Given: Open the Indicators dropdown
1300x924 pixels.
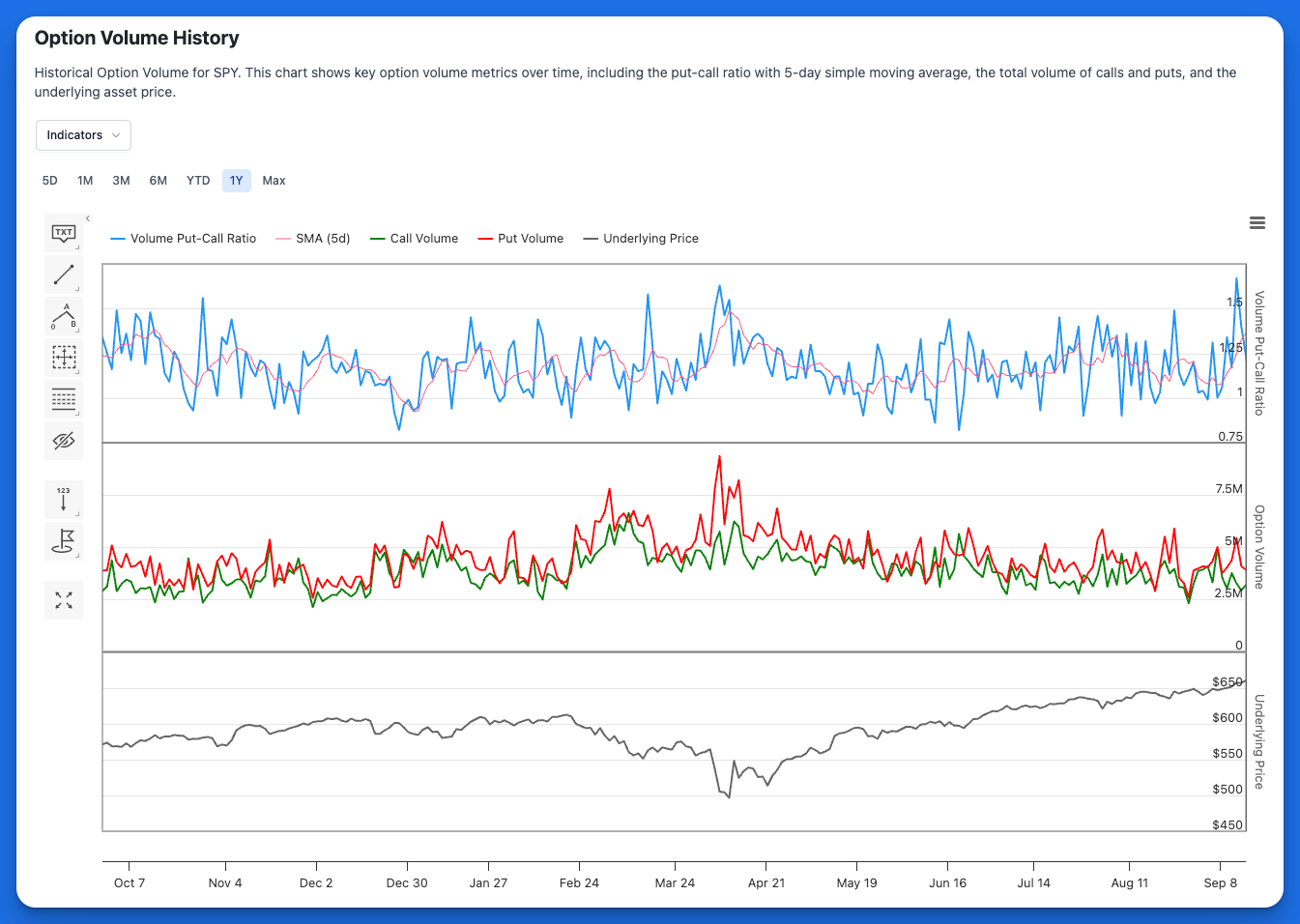Looking at the screenshot, I should click(83, 135).
